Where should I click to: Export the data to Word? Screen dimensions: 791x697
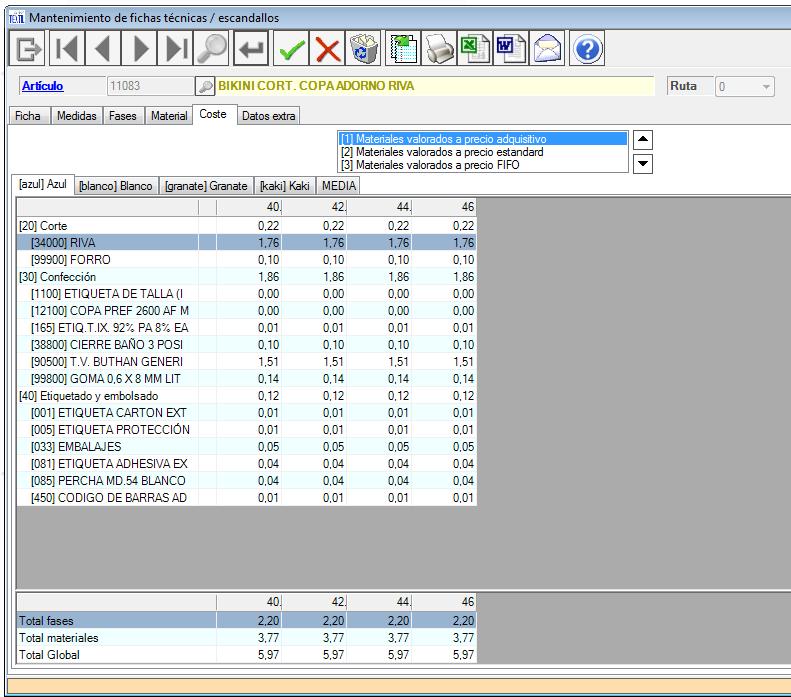[511, 49]
